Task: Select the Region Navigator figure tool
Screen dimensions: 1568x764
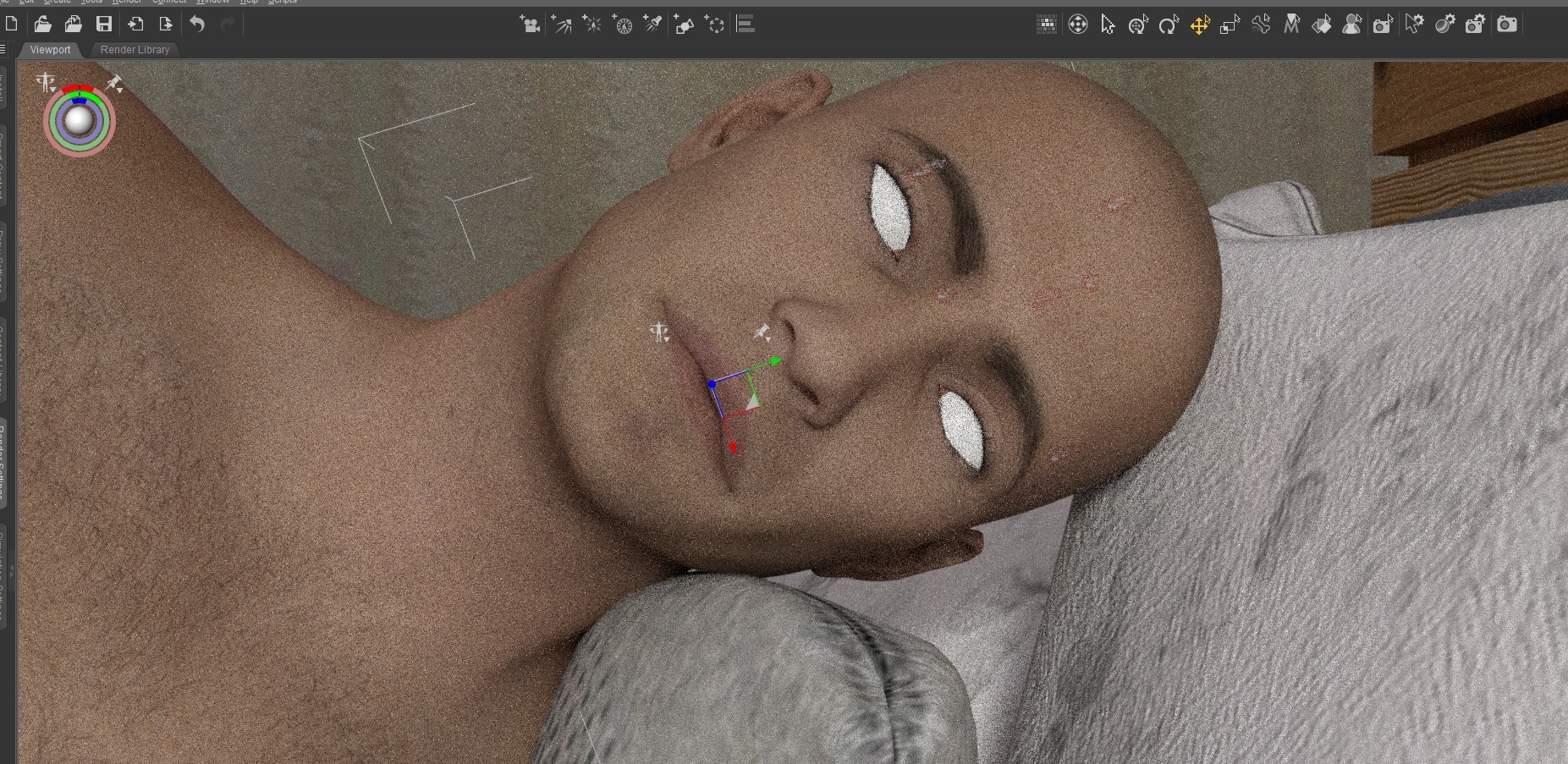Action: pos(1352,25)
